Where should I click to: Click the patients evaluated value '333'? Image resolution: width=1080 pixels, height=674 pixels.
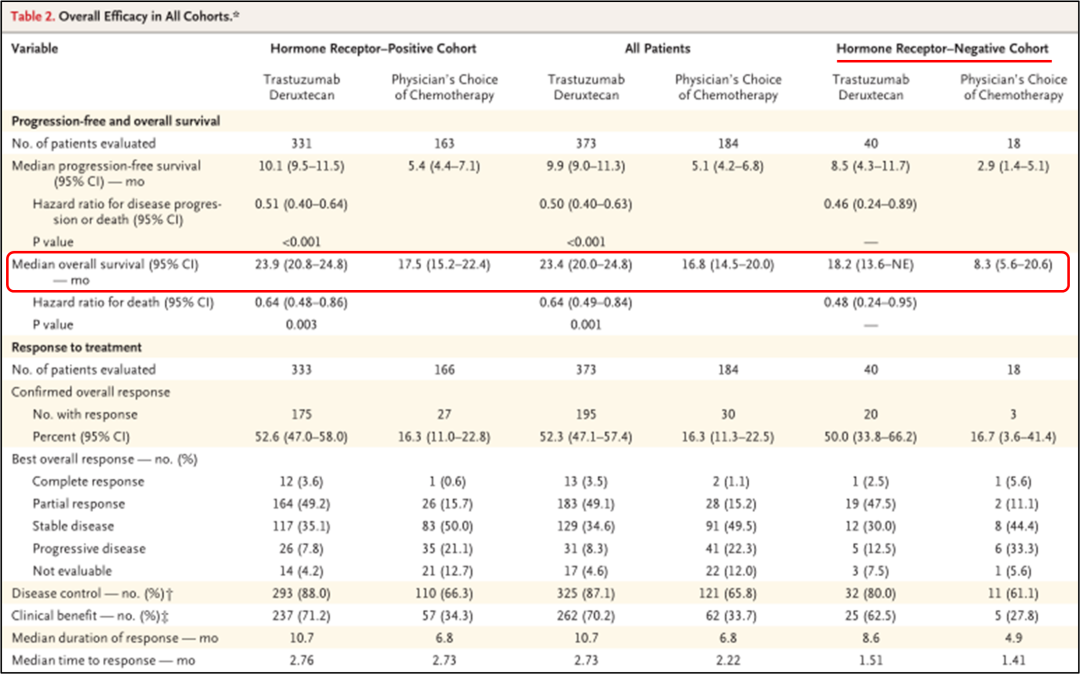pos(301,370)
